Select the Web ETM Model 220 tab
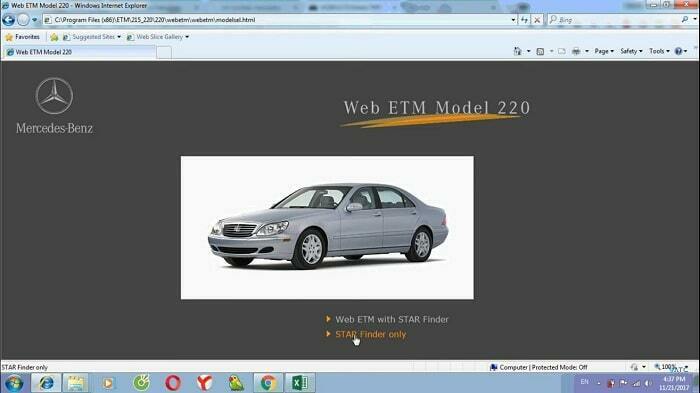Viewport: 700px width, 393px height. [79, 52]
